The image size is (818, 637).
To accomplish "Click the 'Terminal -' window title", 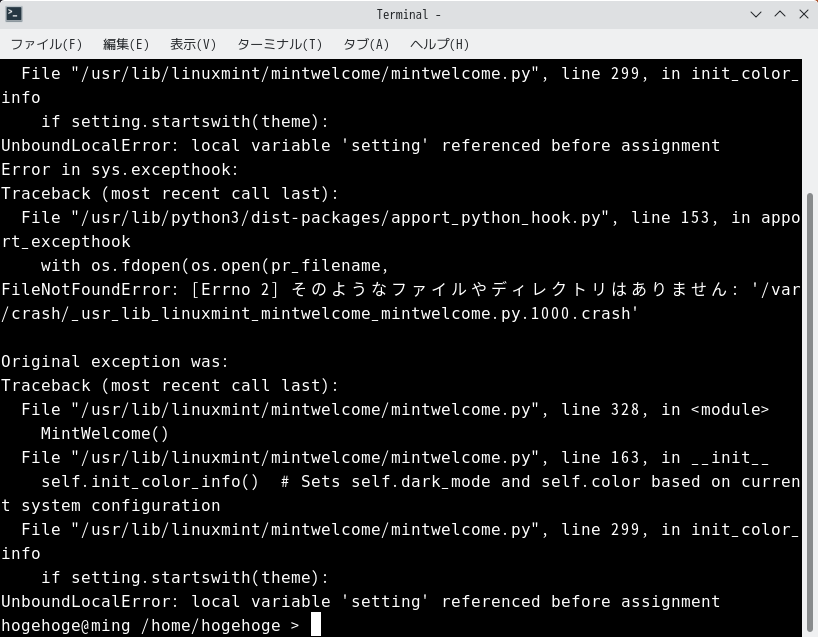I will coord(408,15).
